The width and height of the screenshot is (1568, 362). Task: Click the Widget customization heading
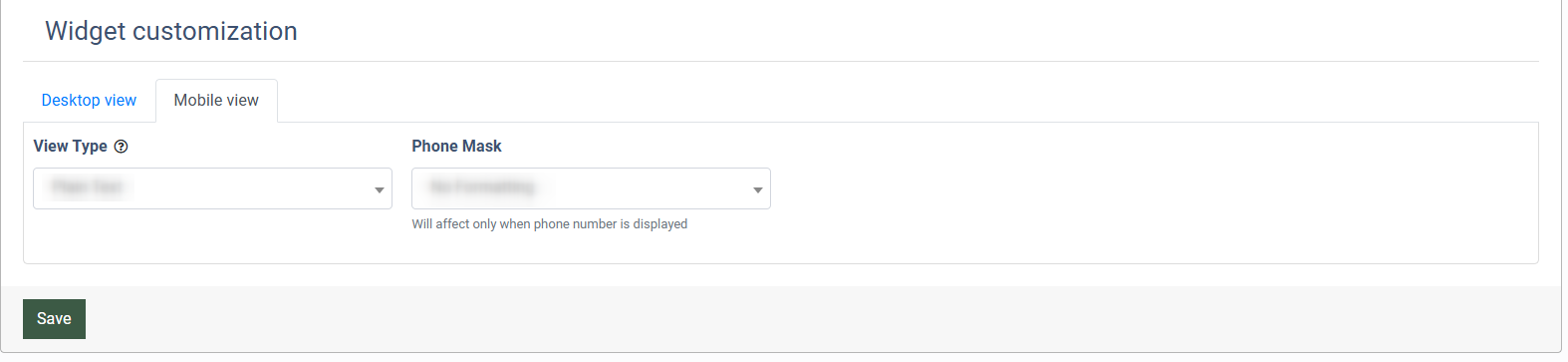171,31
